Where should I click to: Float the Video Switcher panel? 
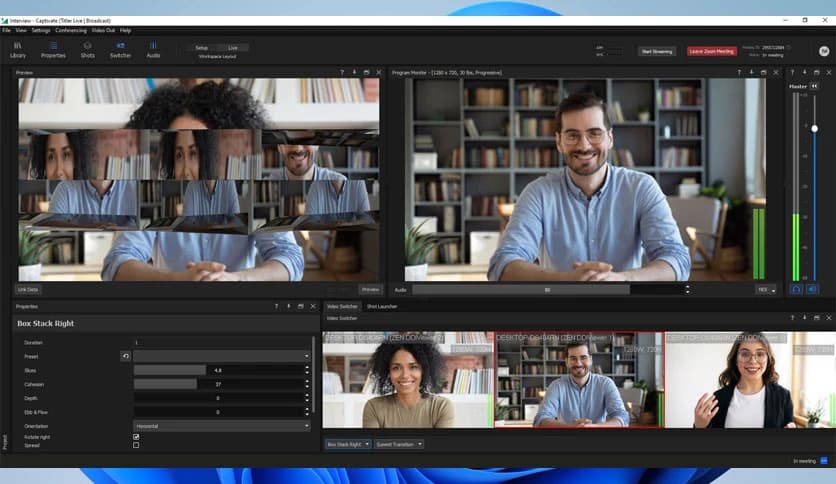[817, 318]
